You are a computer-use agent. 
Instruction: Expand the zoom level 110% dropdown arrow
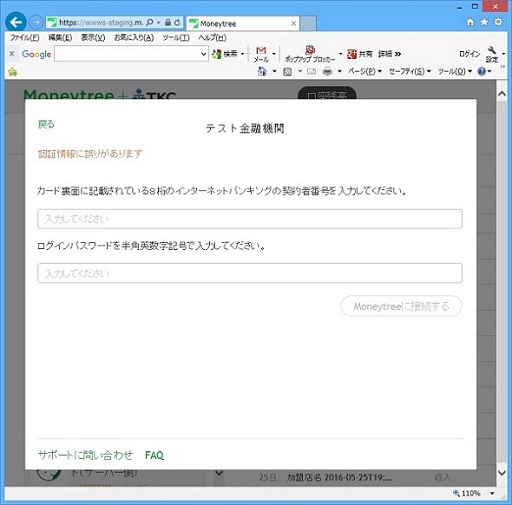492,493
